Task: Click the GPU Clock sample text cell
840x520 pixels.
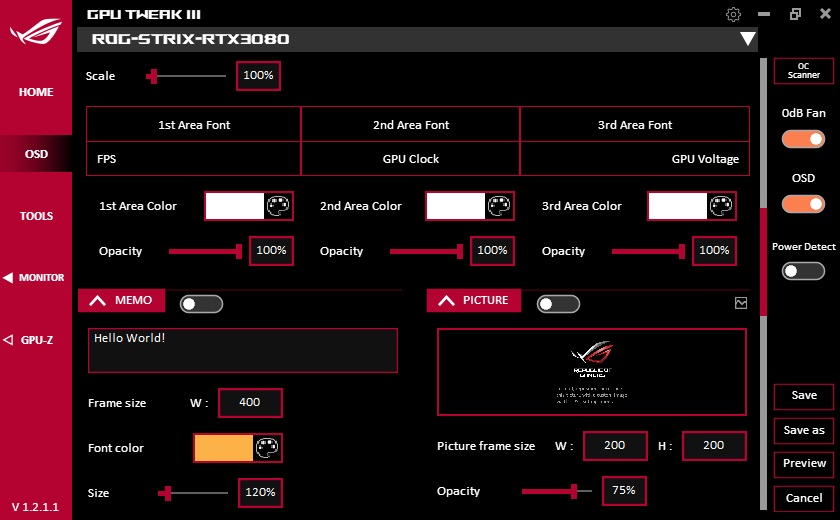Action: [x=411, y=159]
